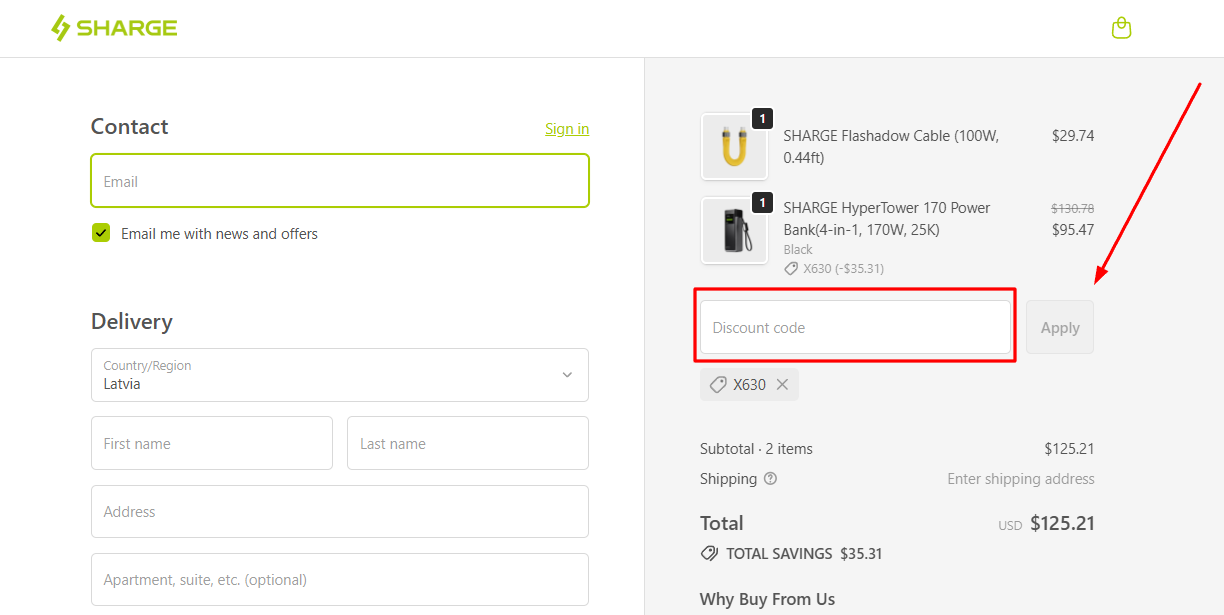Click the Apply discount button

(x=1060, y=327)
